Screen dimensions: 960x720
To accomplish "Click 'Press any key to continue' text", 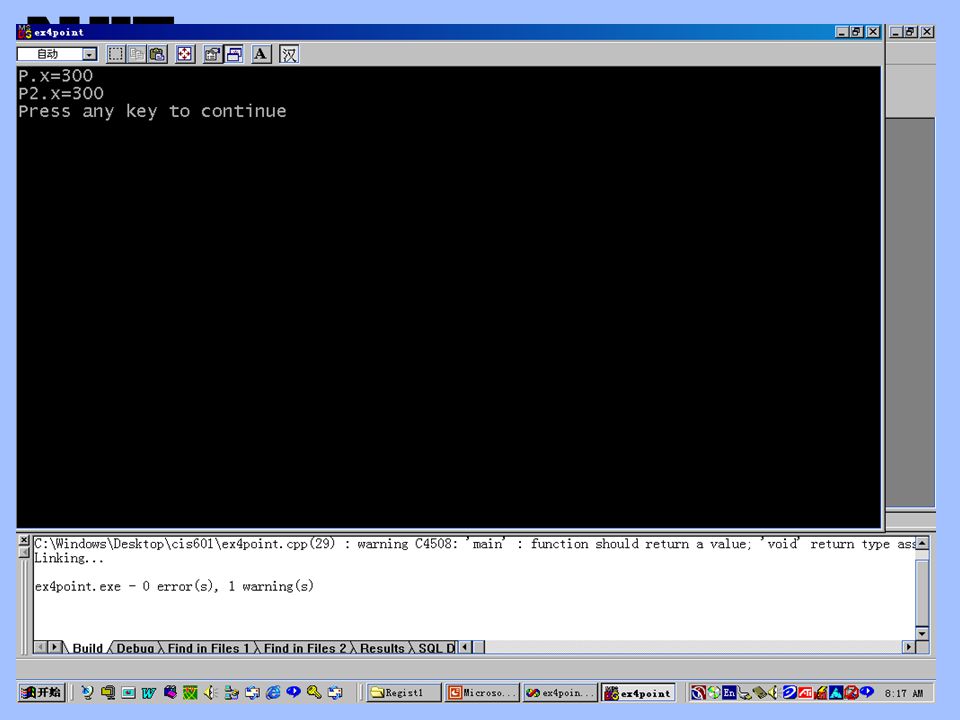I will (152, 111).
